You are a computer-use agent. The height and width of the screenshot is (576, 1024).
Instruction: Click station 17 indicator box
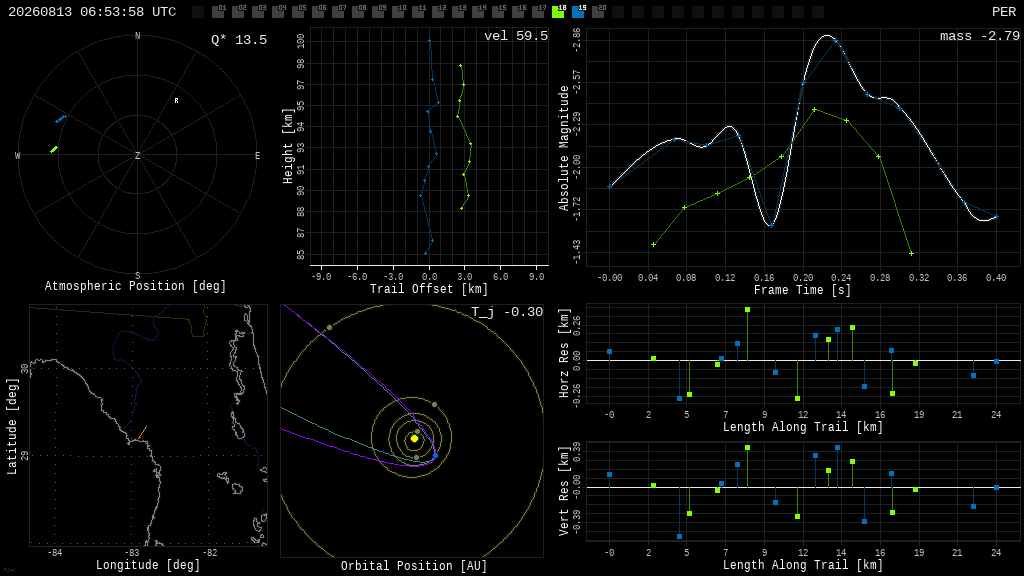[x=538, y=12]
